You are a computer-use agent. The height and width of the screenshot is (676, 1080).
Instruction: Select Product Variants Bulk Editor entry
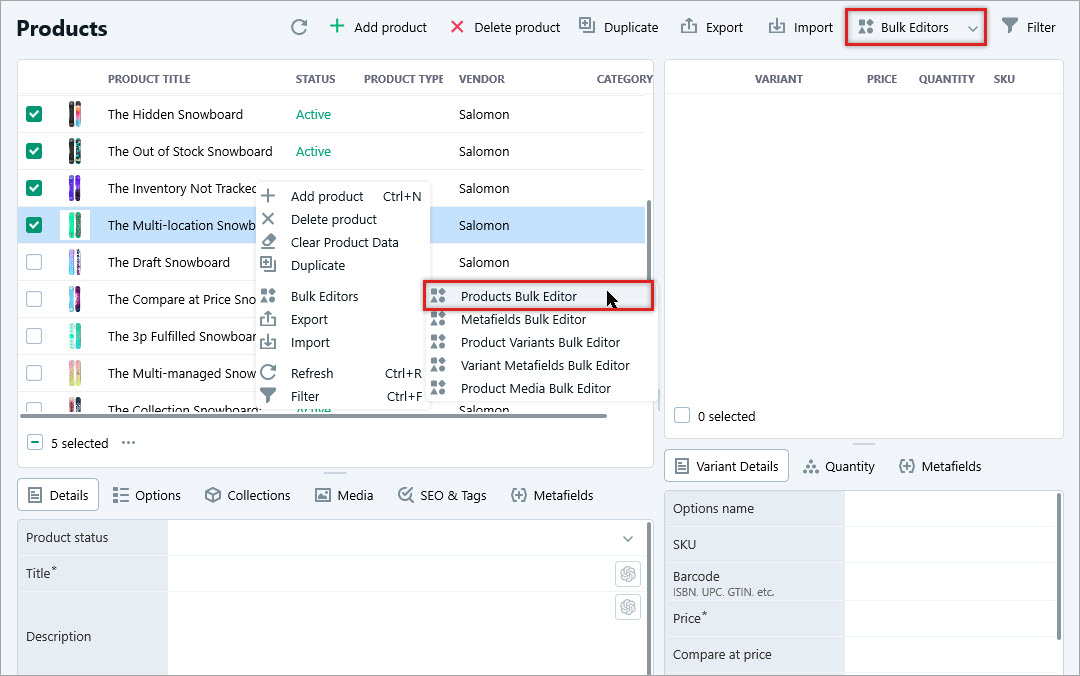pos(540,342)
